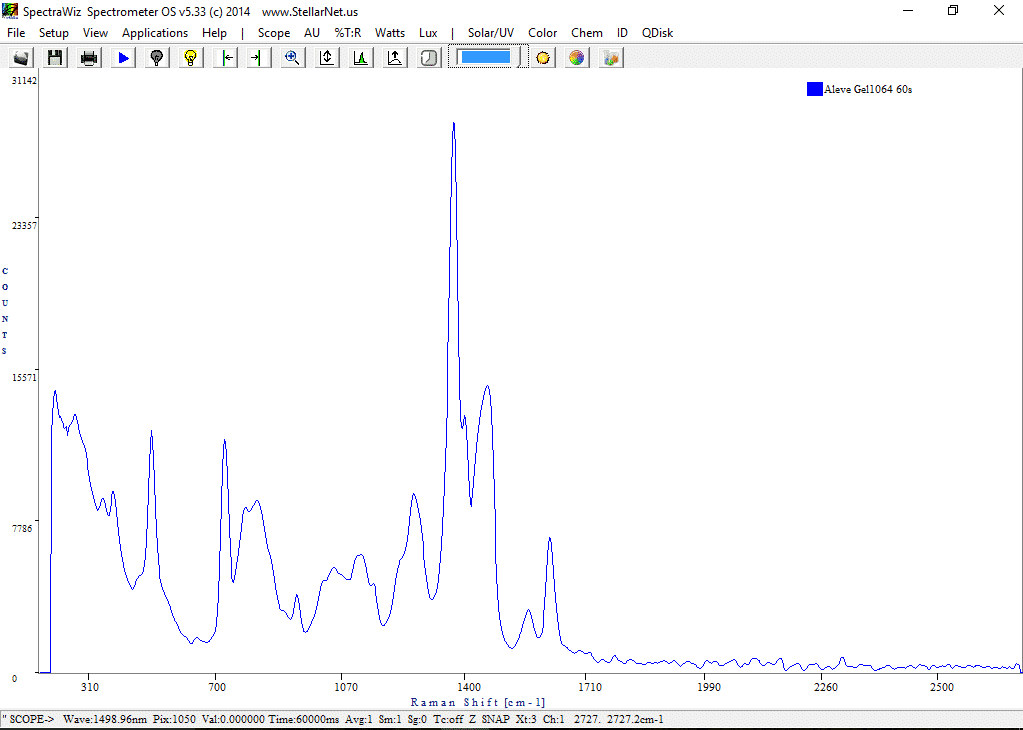Click the 31142 y-axis maximum value
This screenshot has width=1023, height=730.
[24, 80]
